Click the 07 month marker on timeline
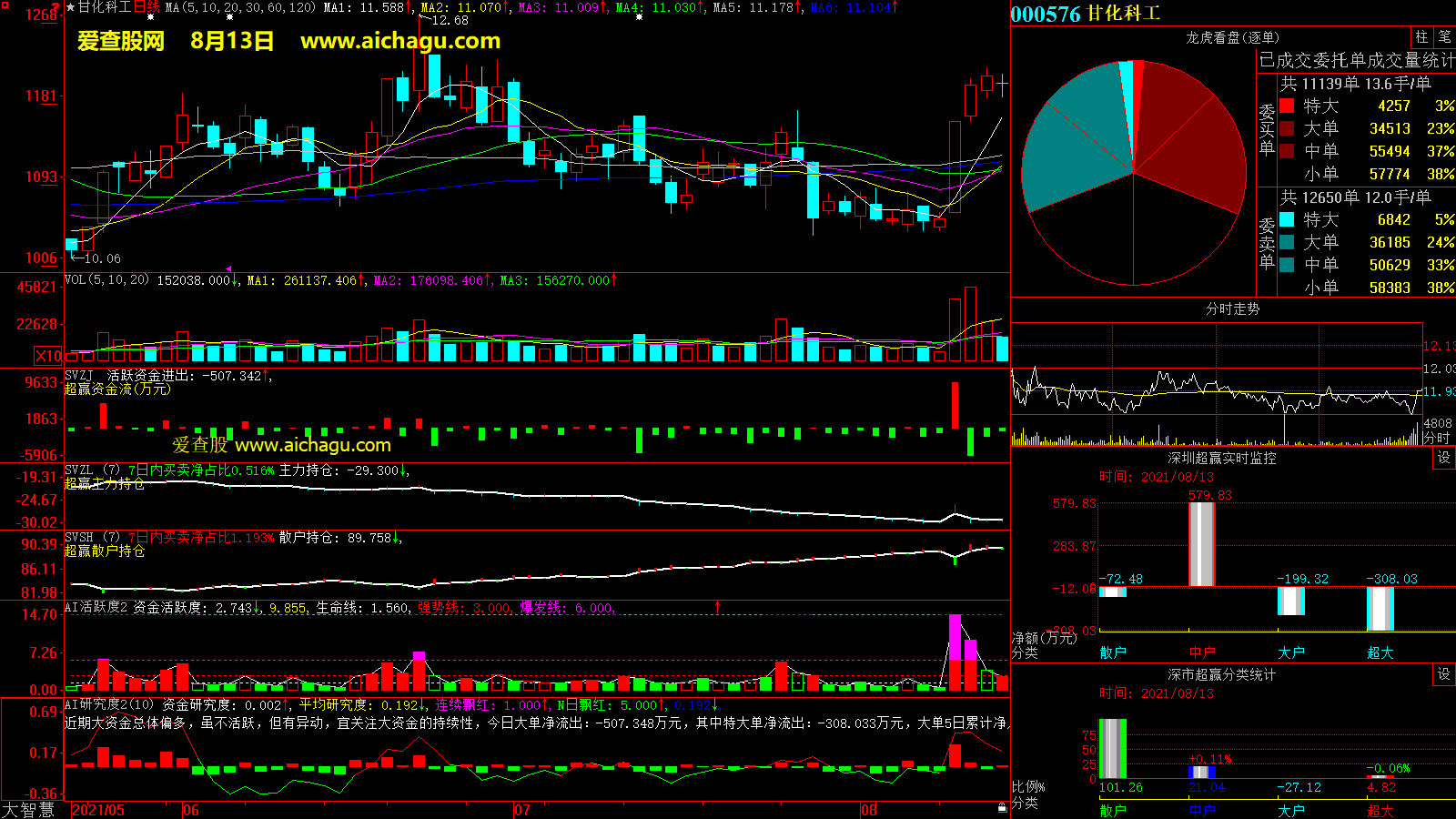This screenshot has height=819, width=1456. [522, 810]
